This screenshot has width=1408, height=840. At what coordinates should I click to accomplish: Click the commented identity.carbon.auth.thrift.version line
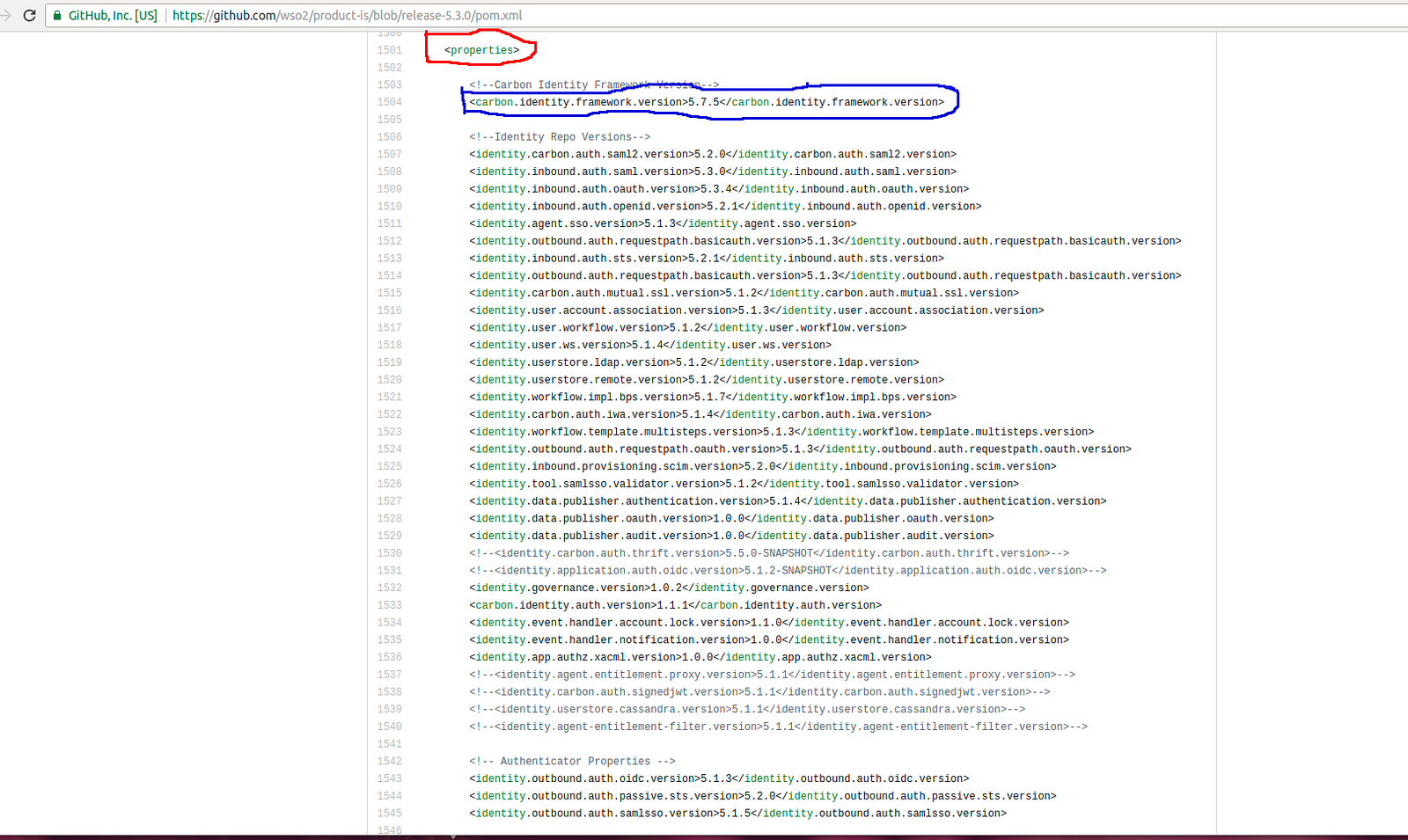point(769,554)
